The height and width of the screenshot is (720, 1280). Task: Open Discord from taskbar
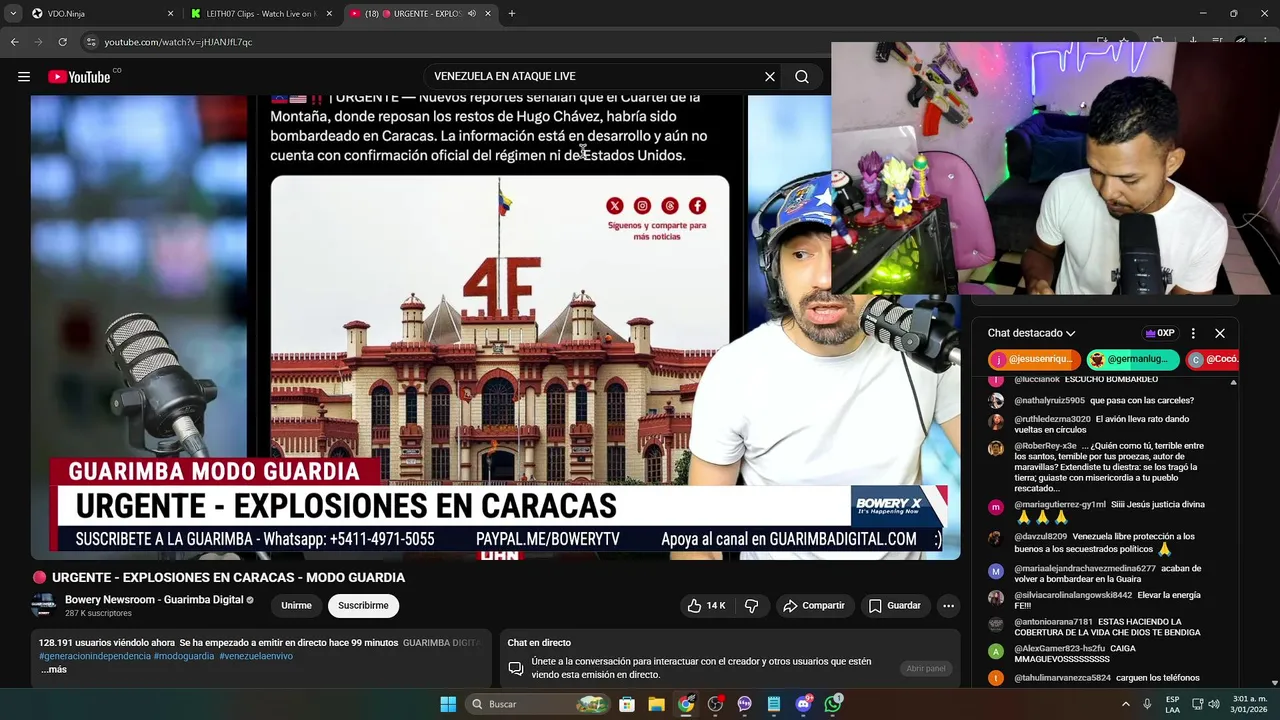tap(803, 704)
